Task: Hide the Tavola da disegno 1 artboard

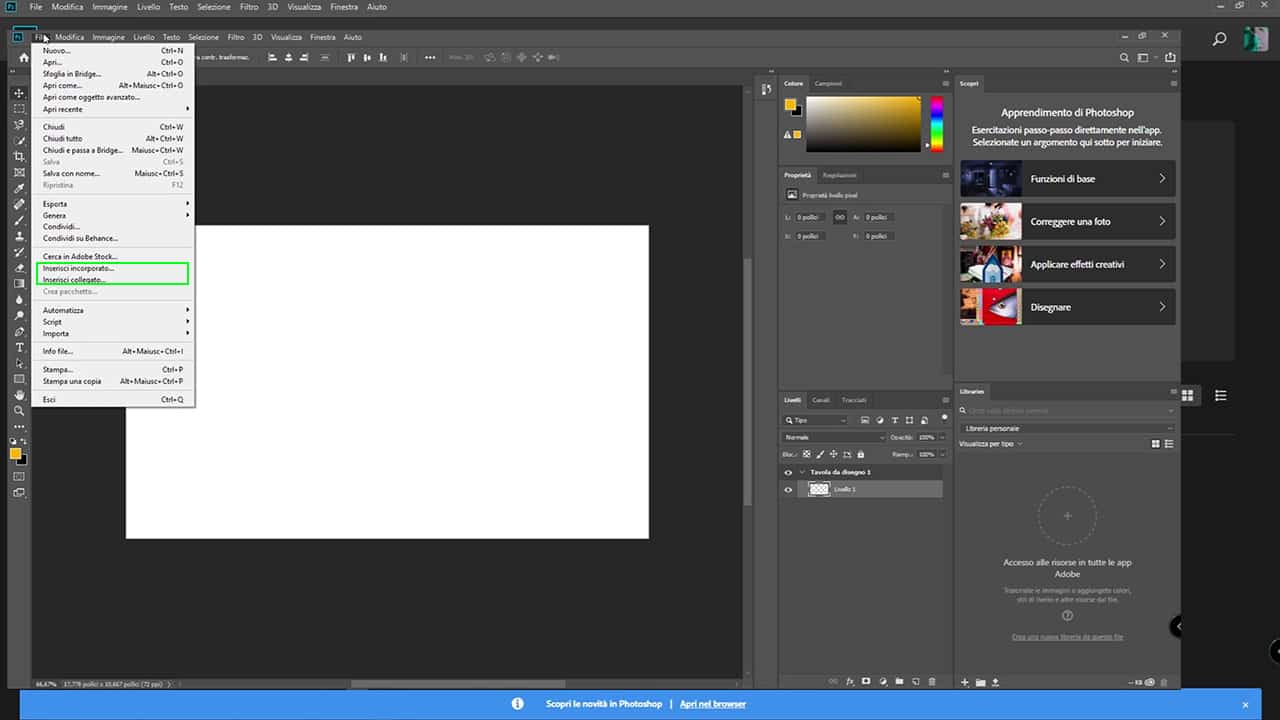Action: tap(788, 472)
